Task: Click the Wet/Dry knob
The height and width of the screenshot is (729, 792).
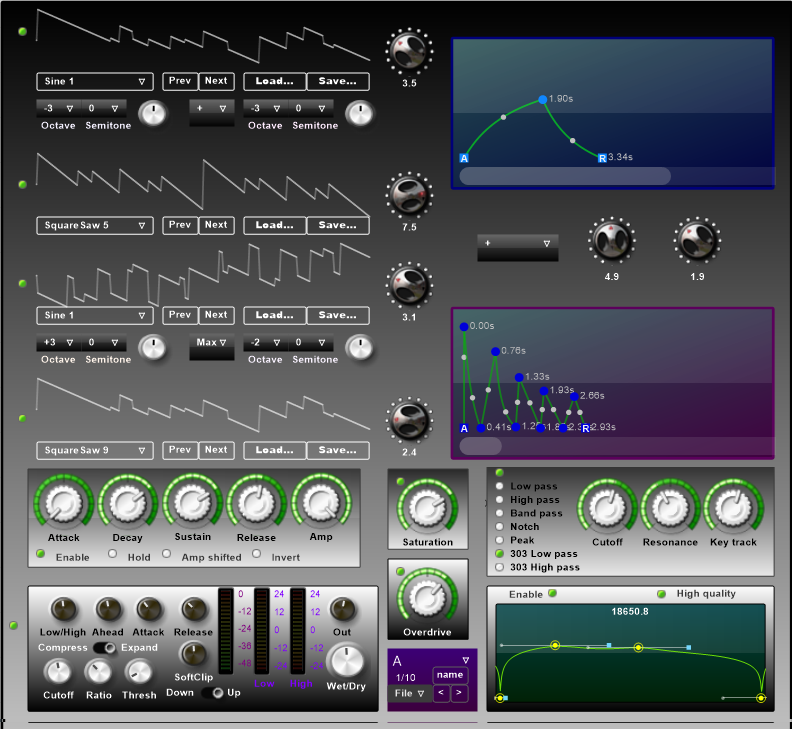Action: pos(346,661)
